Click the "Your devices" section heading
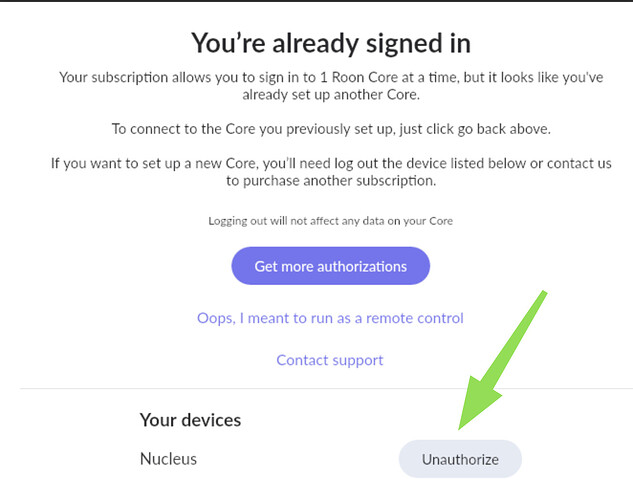The image size is (633, 500). [x=190, y=419]
